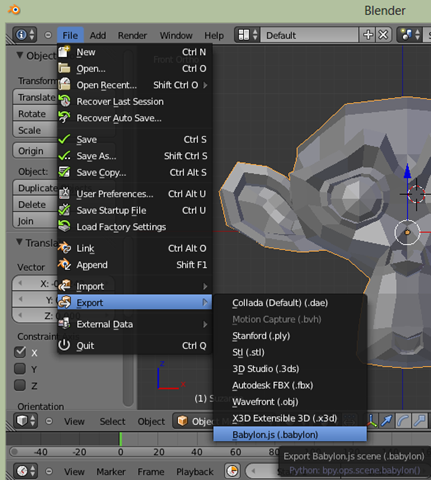Export as 3D Studio (.3ds)
The width and height of the screenshot is (431, 480).
pyautogui.click(x=290, y=369)
